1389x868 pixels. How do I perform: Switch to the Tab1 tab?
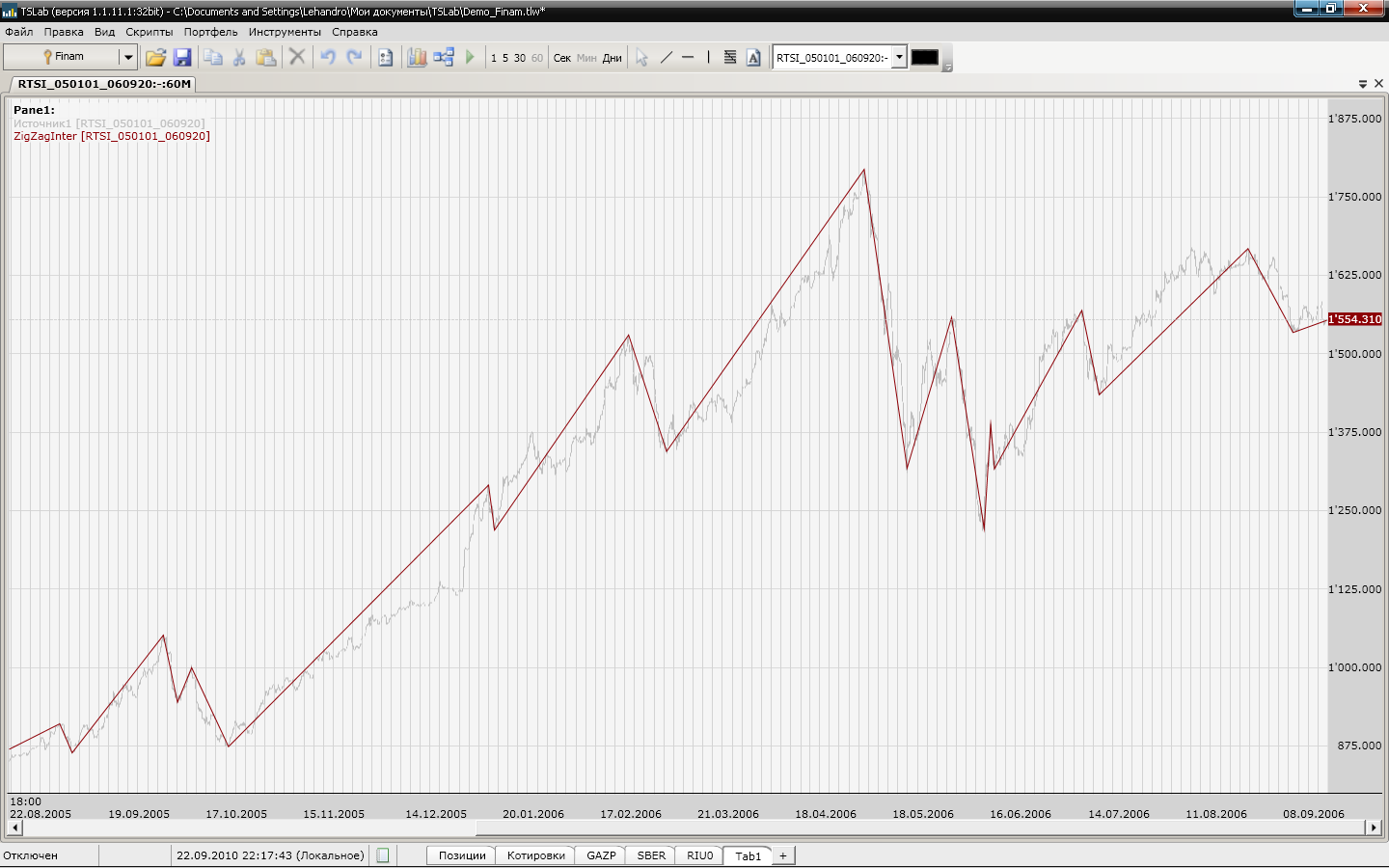749,855
